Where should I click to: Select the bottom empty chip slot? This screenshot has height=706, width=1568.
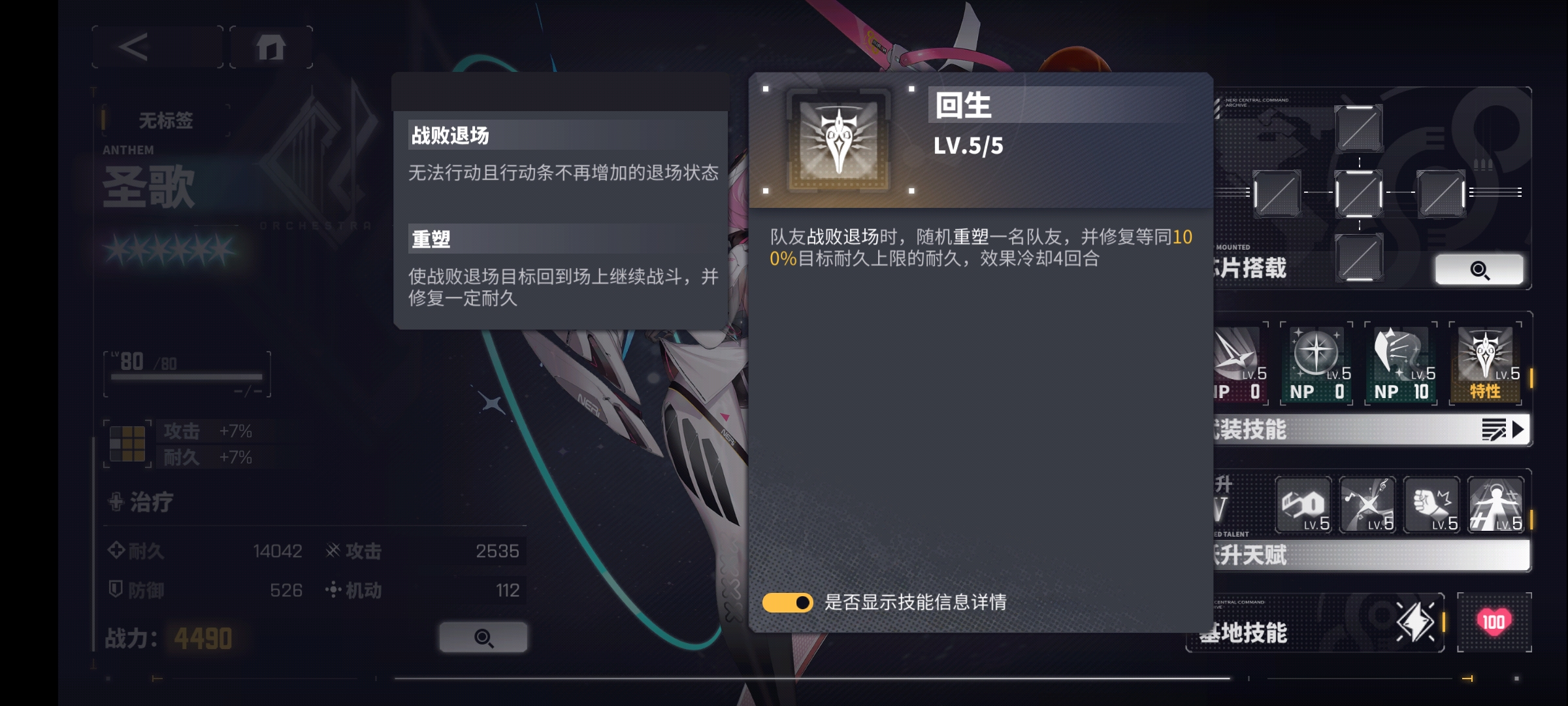click(x=1359, y=257)
